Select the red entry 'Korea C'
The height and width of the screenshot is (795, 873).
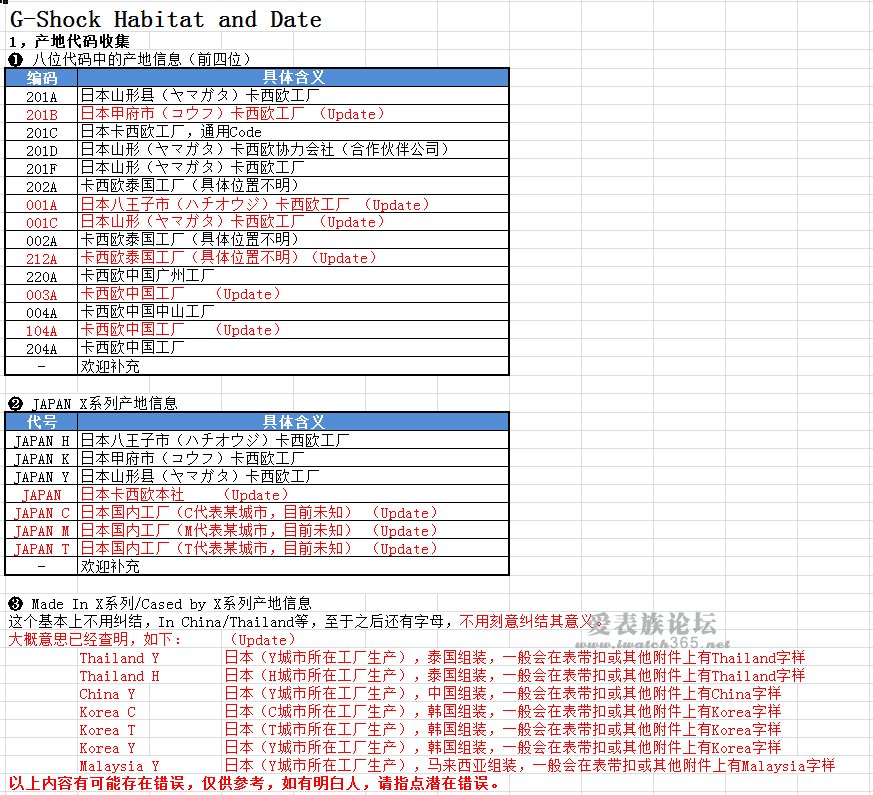tap(107, 711)
